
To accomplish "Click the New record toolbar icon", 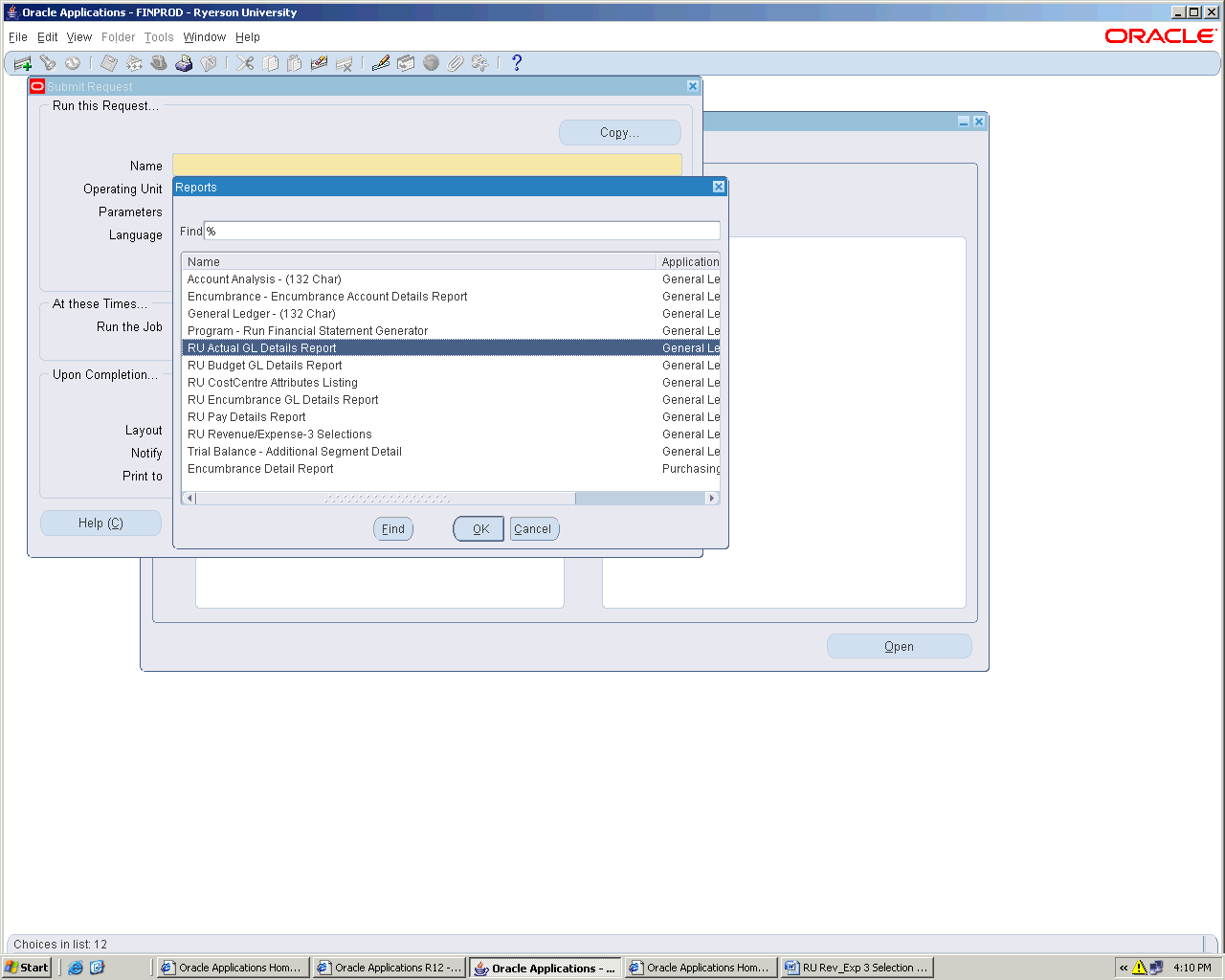I will (22, 63).
